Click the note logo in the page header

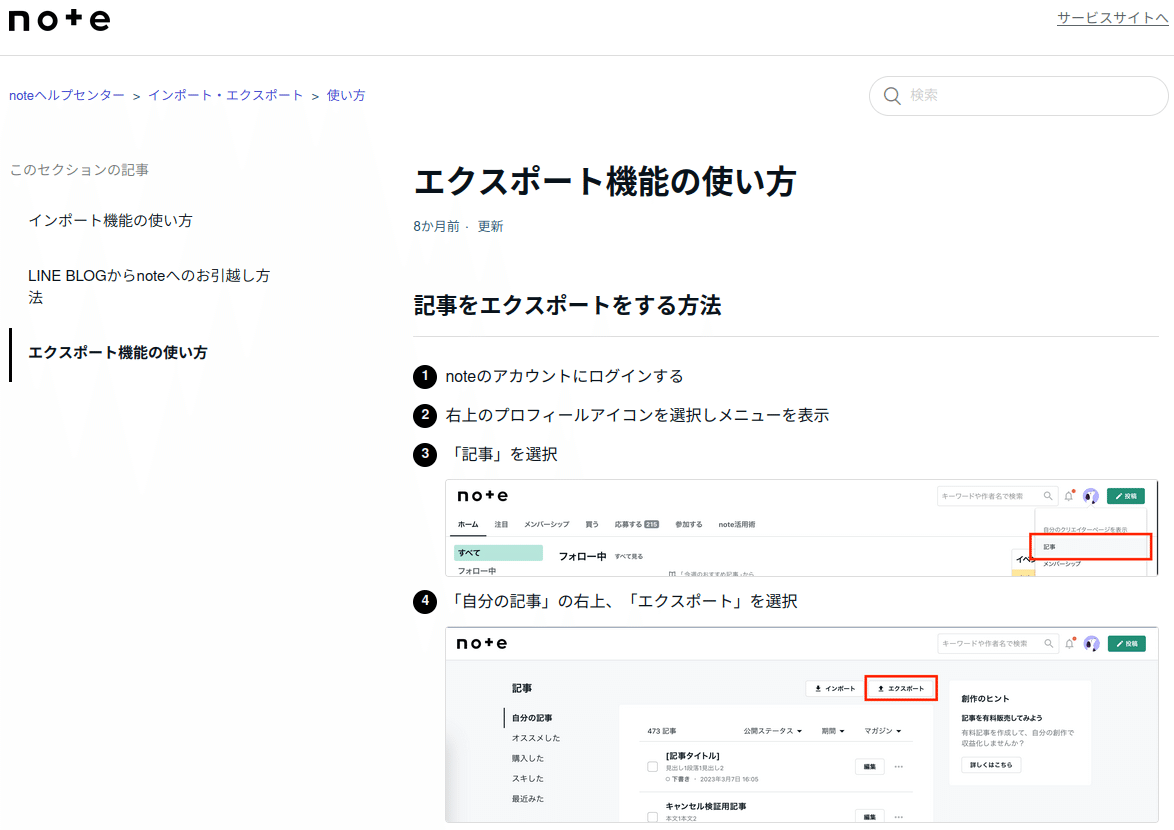pyautogui.click(x=58, y=21)
